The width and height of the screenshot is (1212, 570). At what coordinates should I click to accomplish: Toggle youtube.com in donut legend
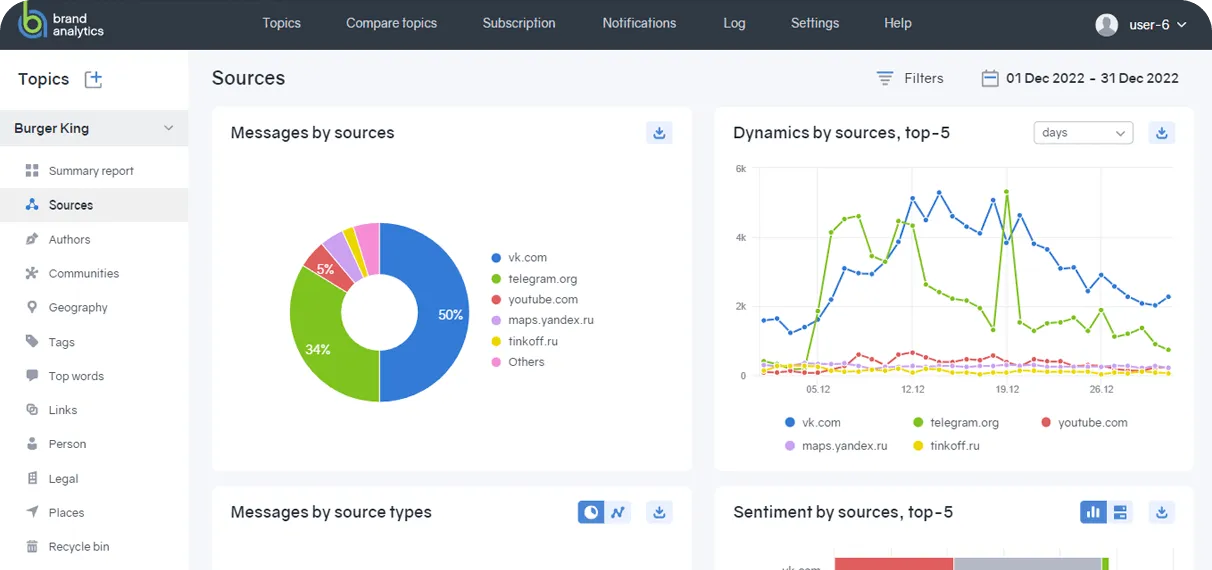pos(534,300)
